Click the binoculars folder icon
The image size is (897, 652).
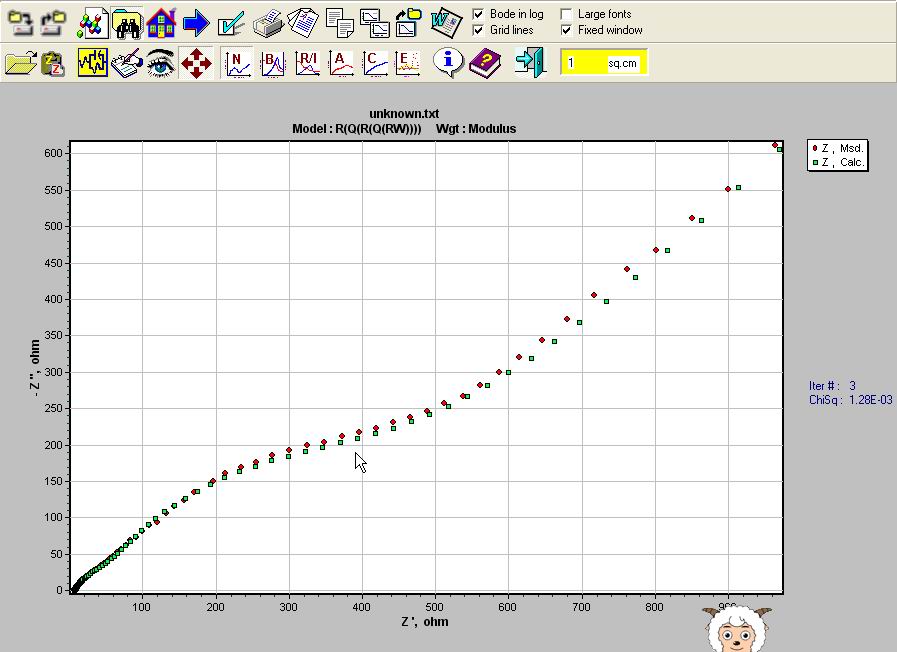coord(126,22)
